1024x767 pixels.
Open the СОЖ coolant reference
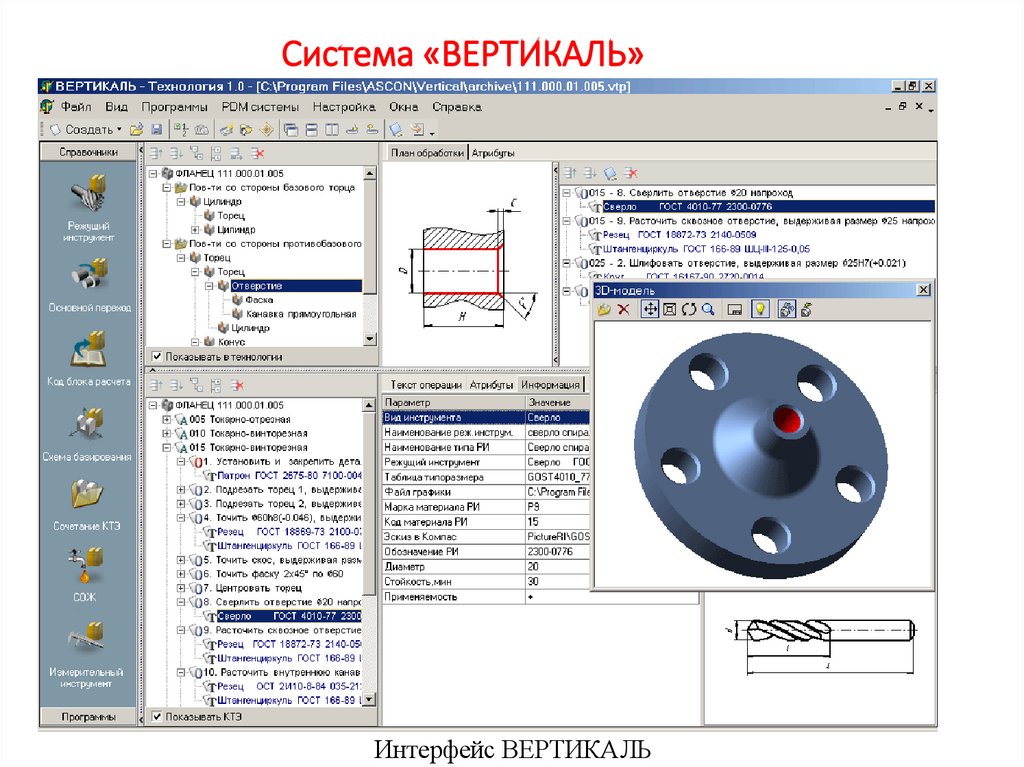[x=84, y=575]
